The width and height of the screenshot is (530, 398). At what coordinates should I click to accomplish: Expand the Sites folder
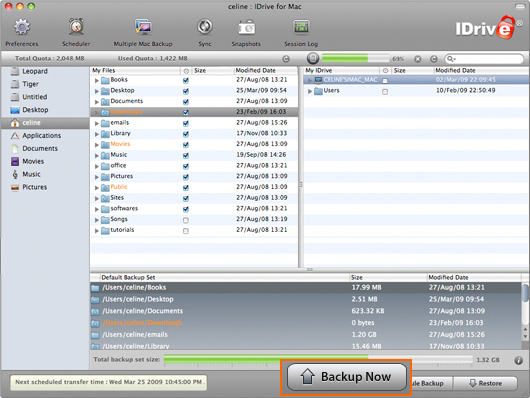click(x=97, y=198)
